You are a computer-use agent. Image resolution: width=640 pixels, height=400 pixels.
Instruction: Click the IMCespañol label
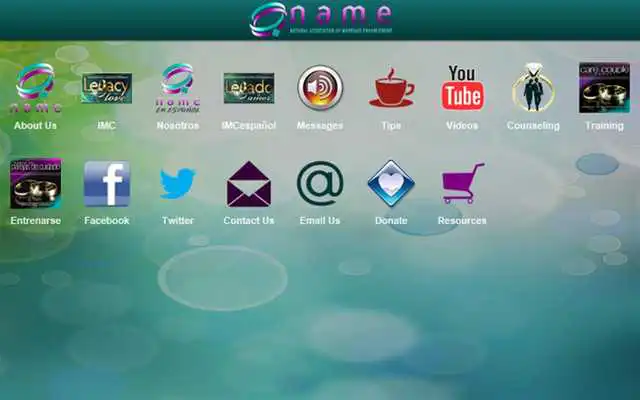click(x=249, y=126)
